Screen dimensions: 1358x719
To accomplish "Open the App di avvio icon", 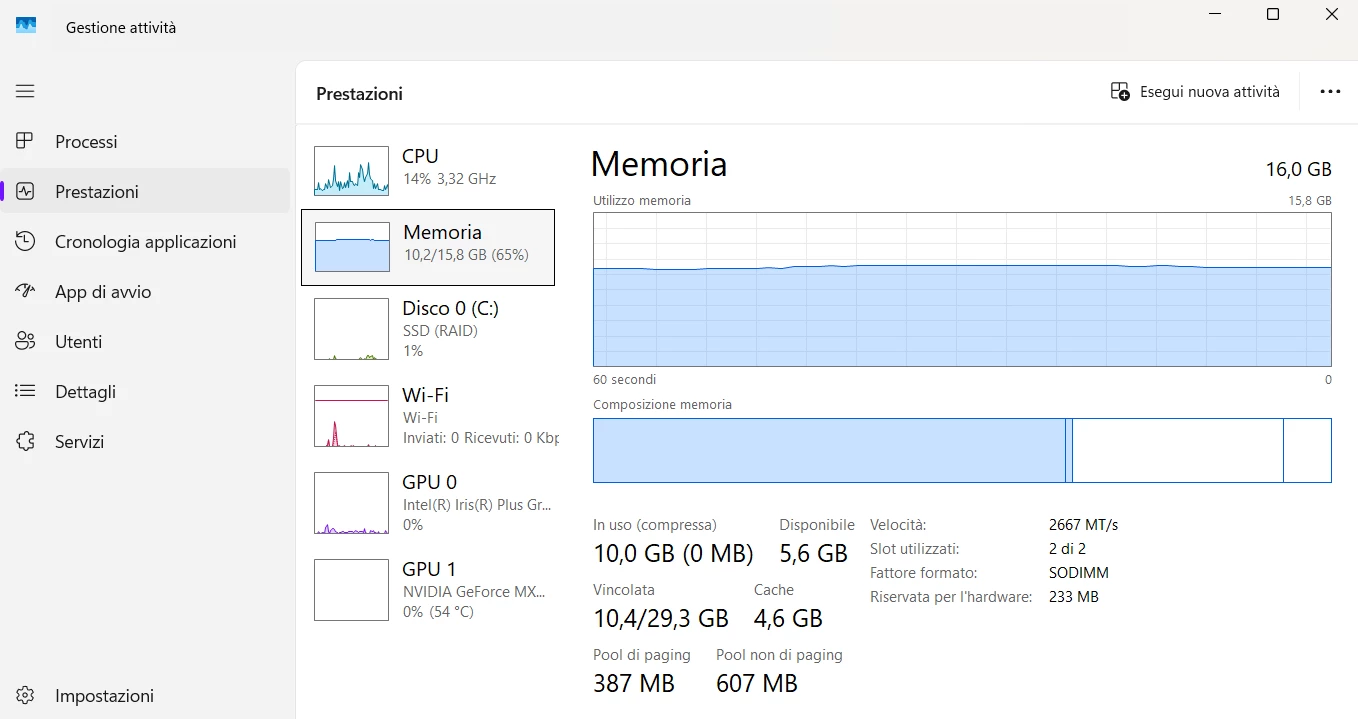I will [25, 291].
